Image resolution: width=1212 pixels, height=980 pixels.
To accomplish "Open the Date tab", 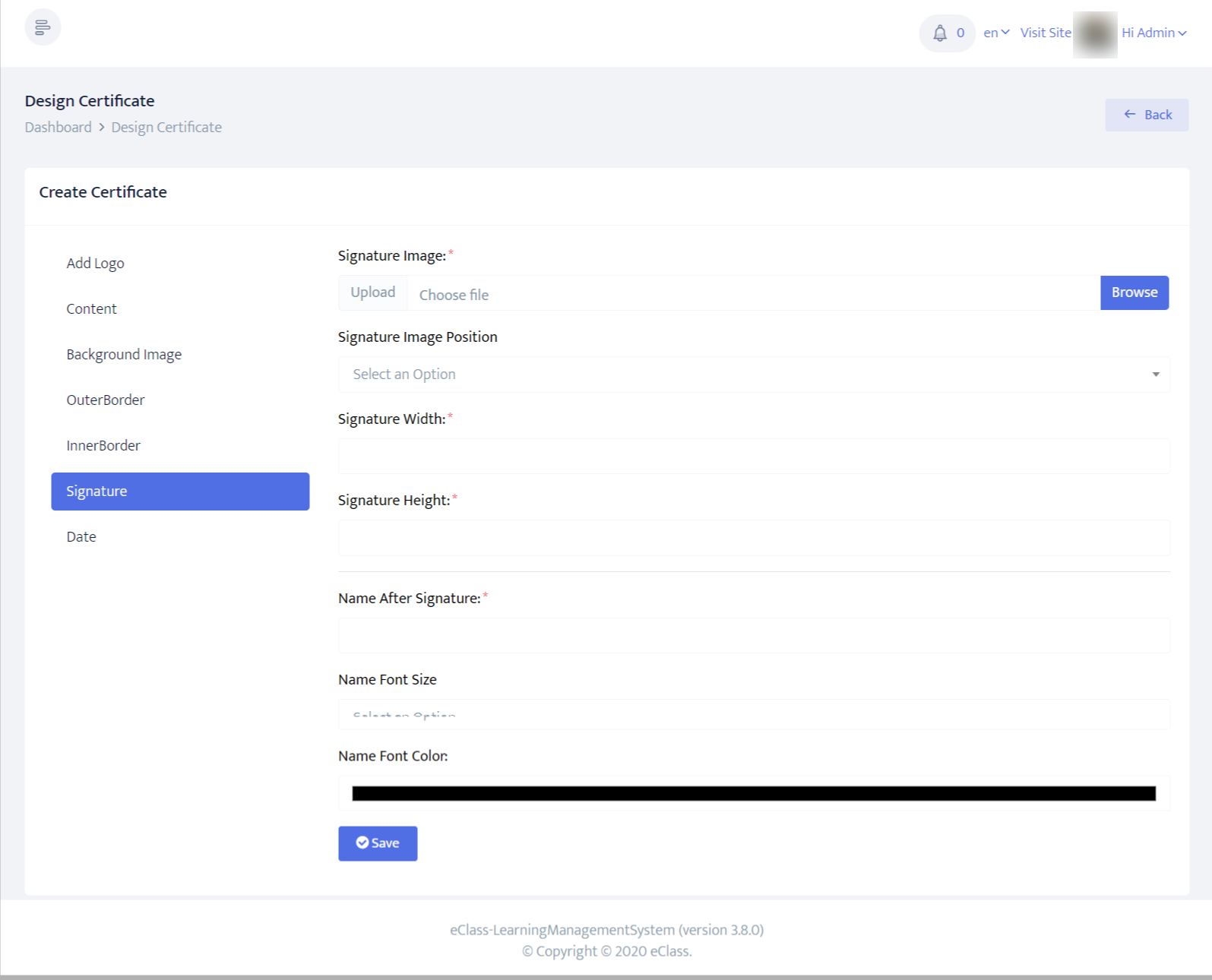I will click(x=81, y=537).
